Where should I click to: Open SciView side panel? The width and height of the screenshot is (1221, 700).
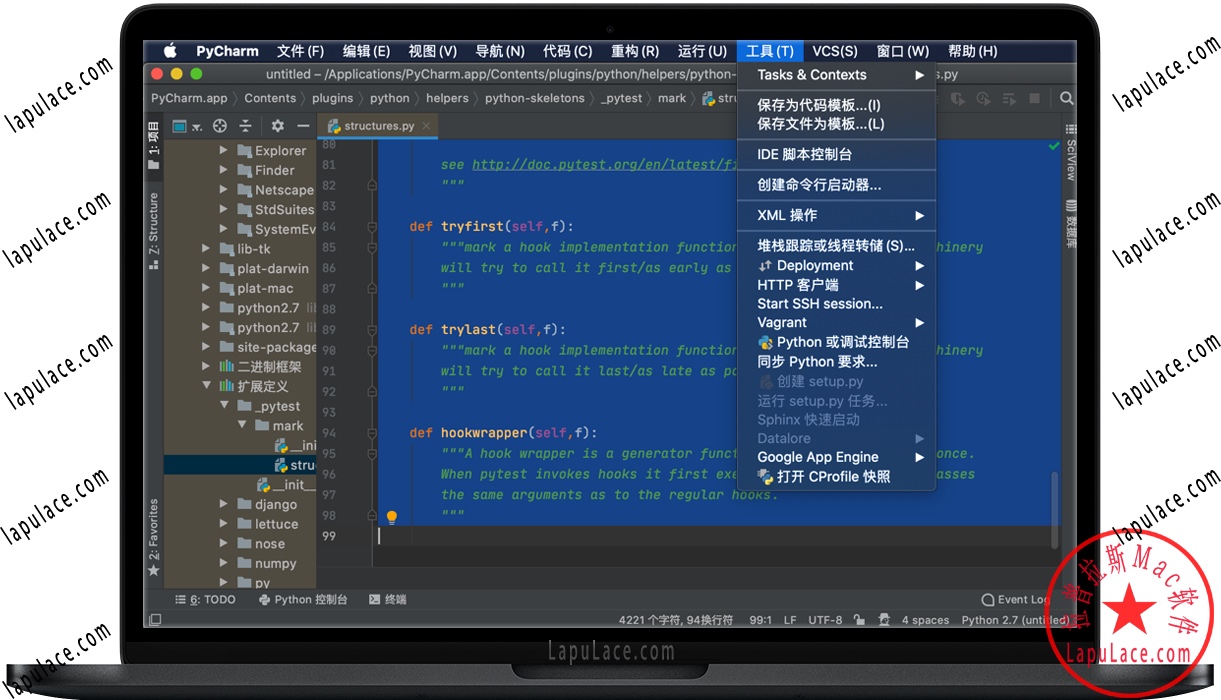coord(1070,153)
